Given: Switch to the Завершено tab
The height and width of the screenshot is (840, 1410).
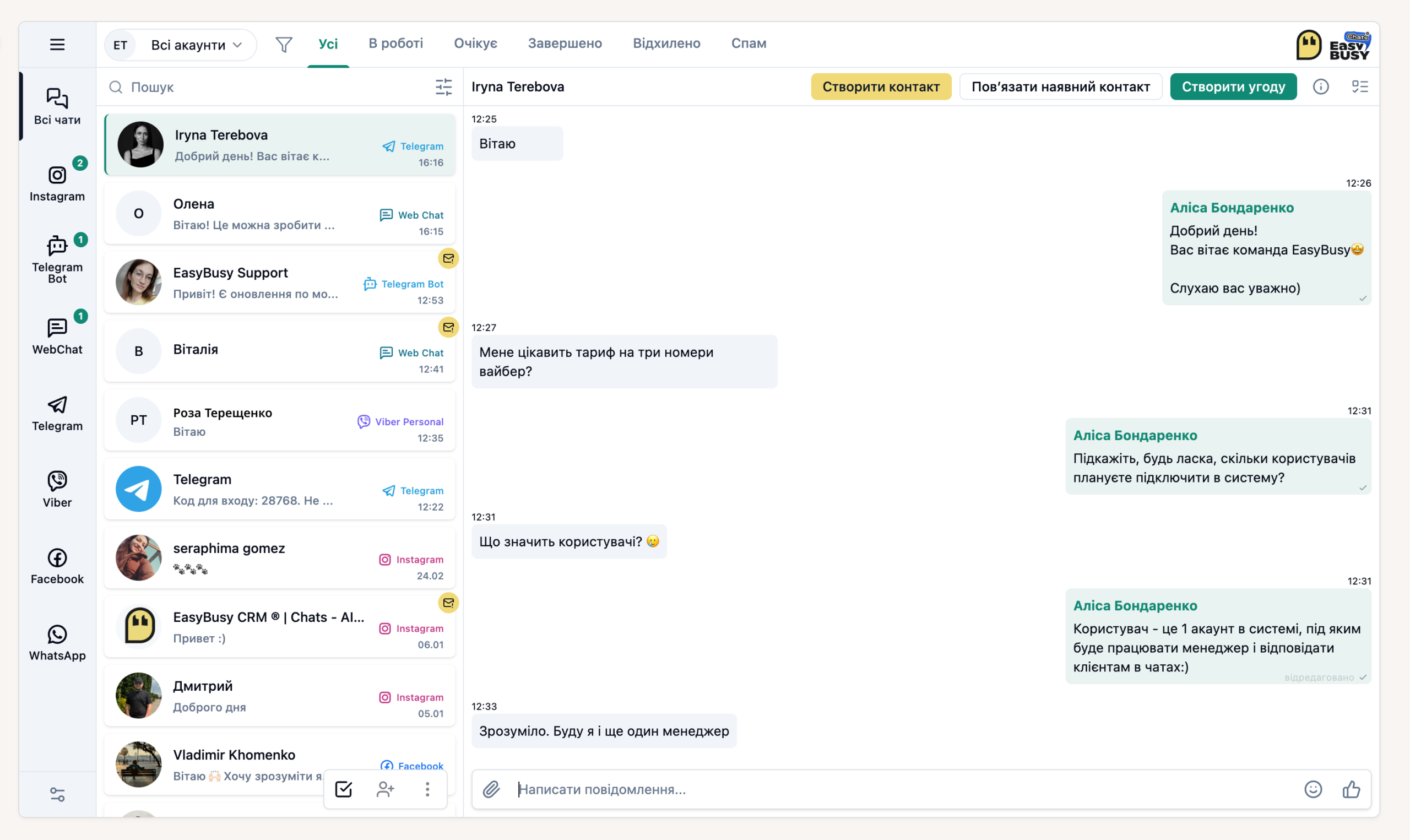Looking at the screenshot, I should point(565,44).
